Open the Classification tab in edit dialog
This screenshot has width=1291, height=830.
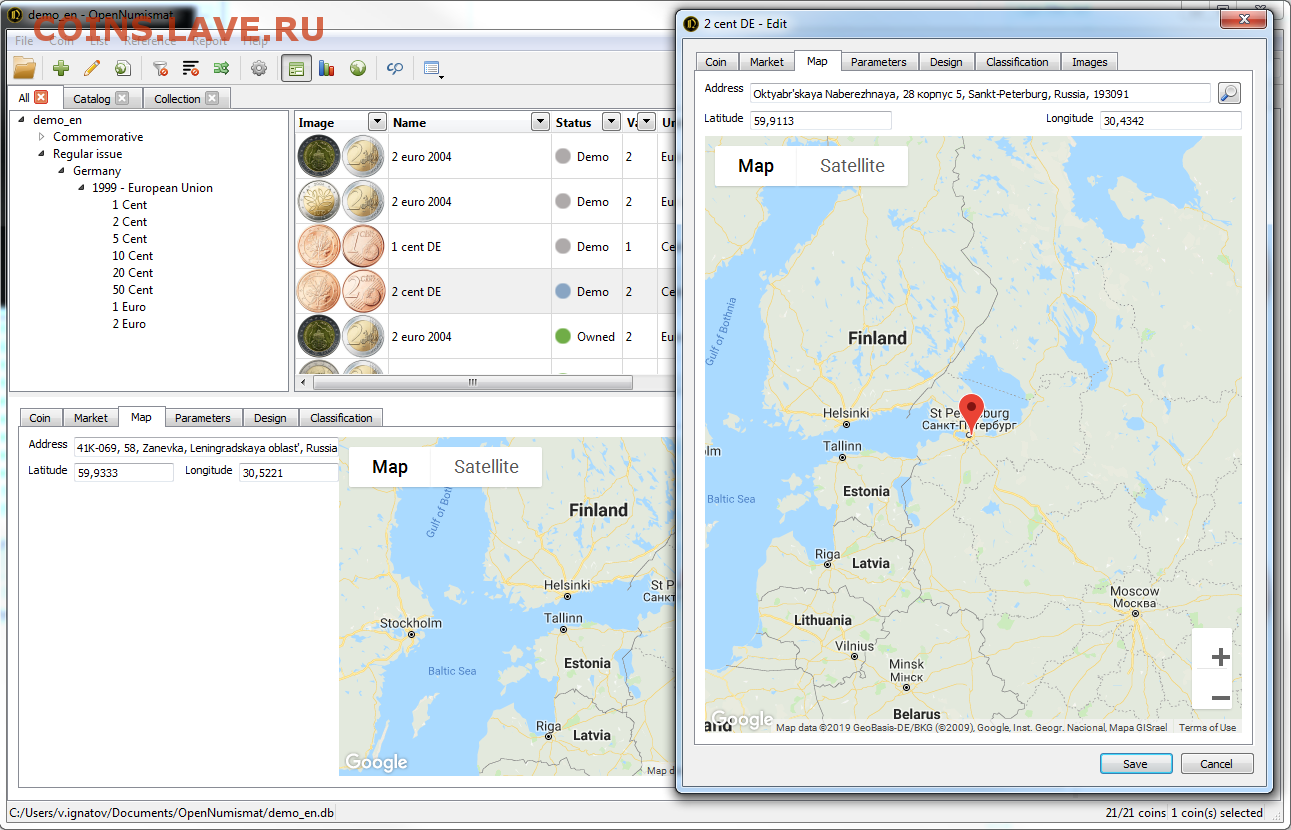click(x=1017, y=62)
